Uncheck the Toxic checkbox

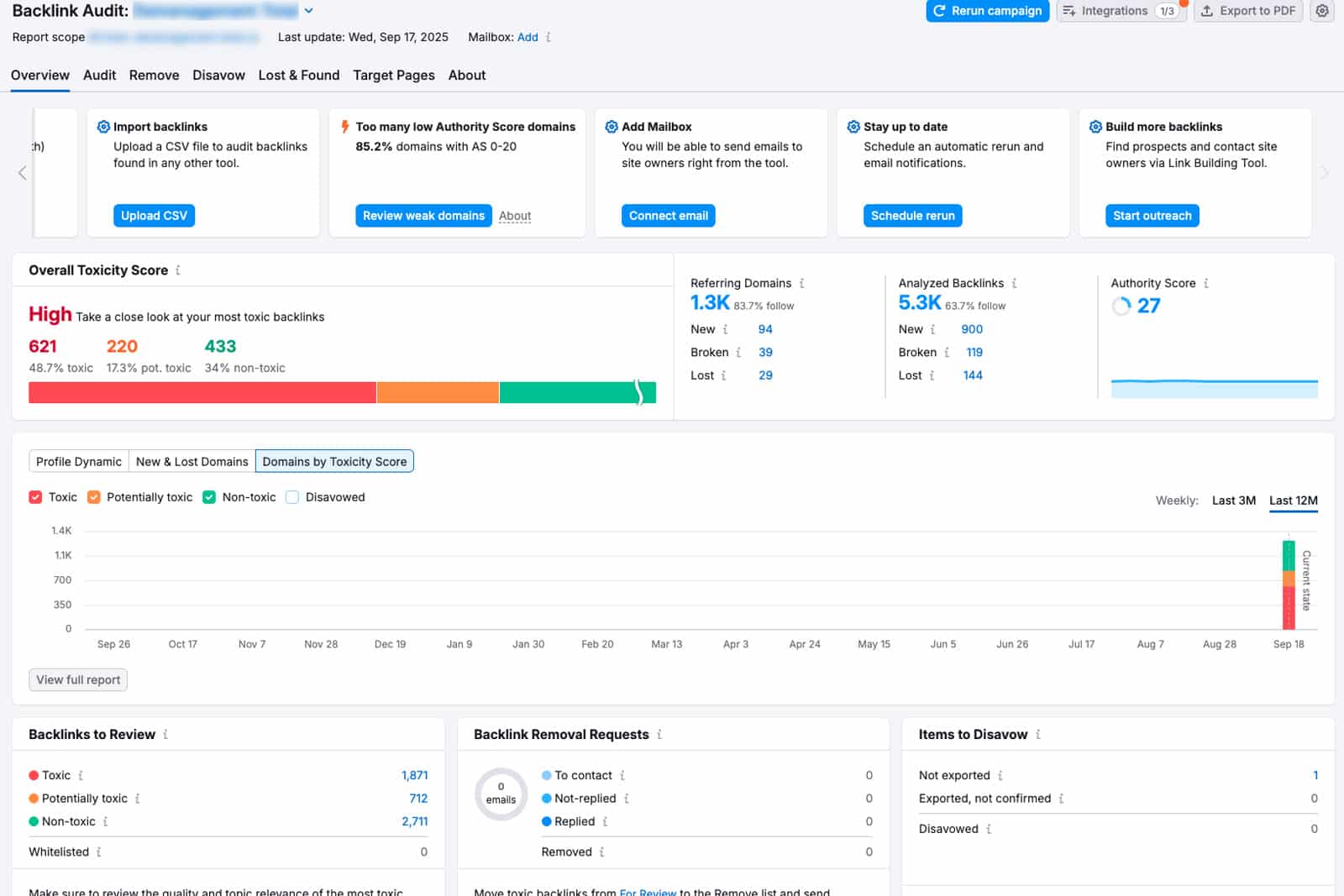pos(35,497)
